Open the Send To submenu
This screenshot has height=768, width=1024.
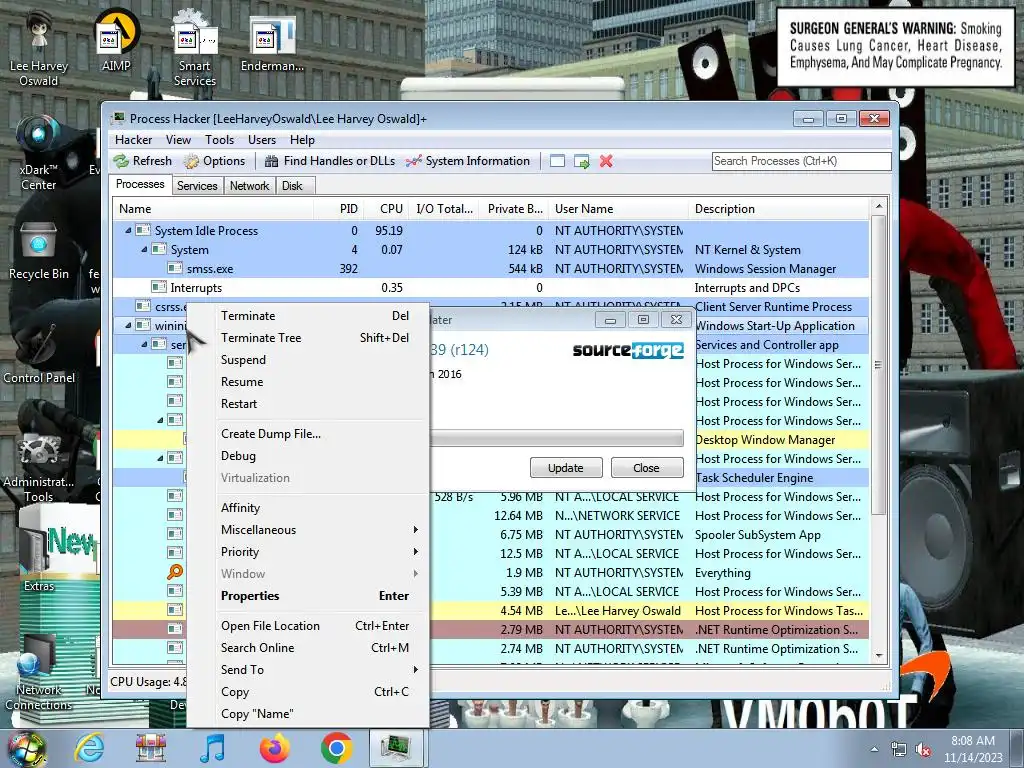click(319, 669)
